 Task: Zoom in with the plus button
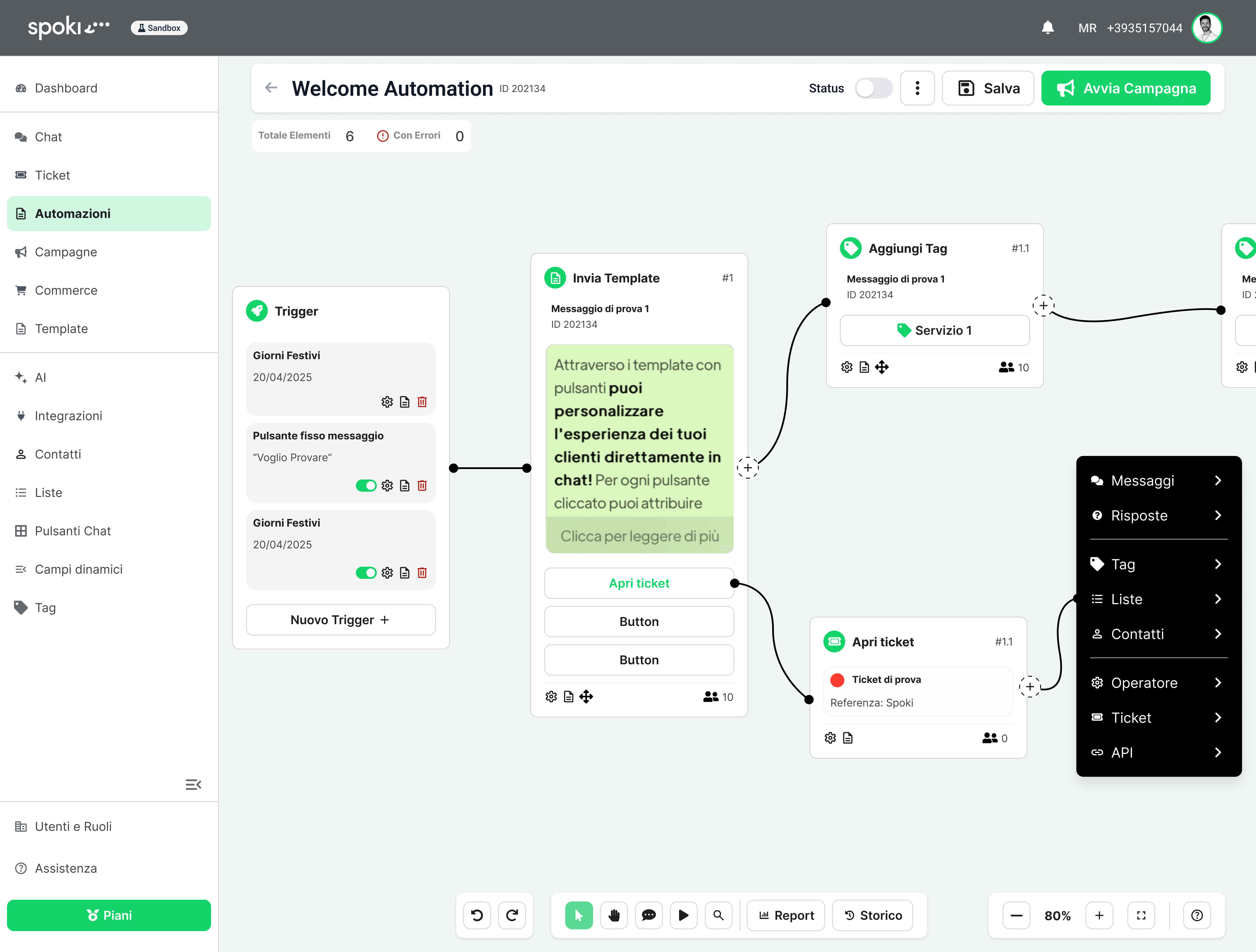pyautogui.click(x=1099, y=915)
